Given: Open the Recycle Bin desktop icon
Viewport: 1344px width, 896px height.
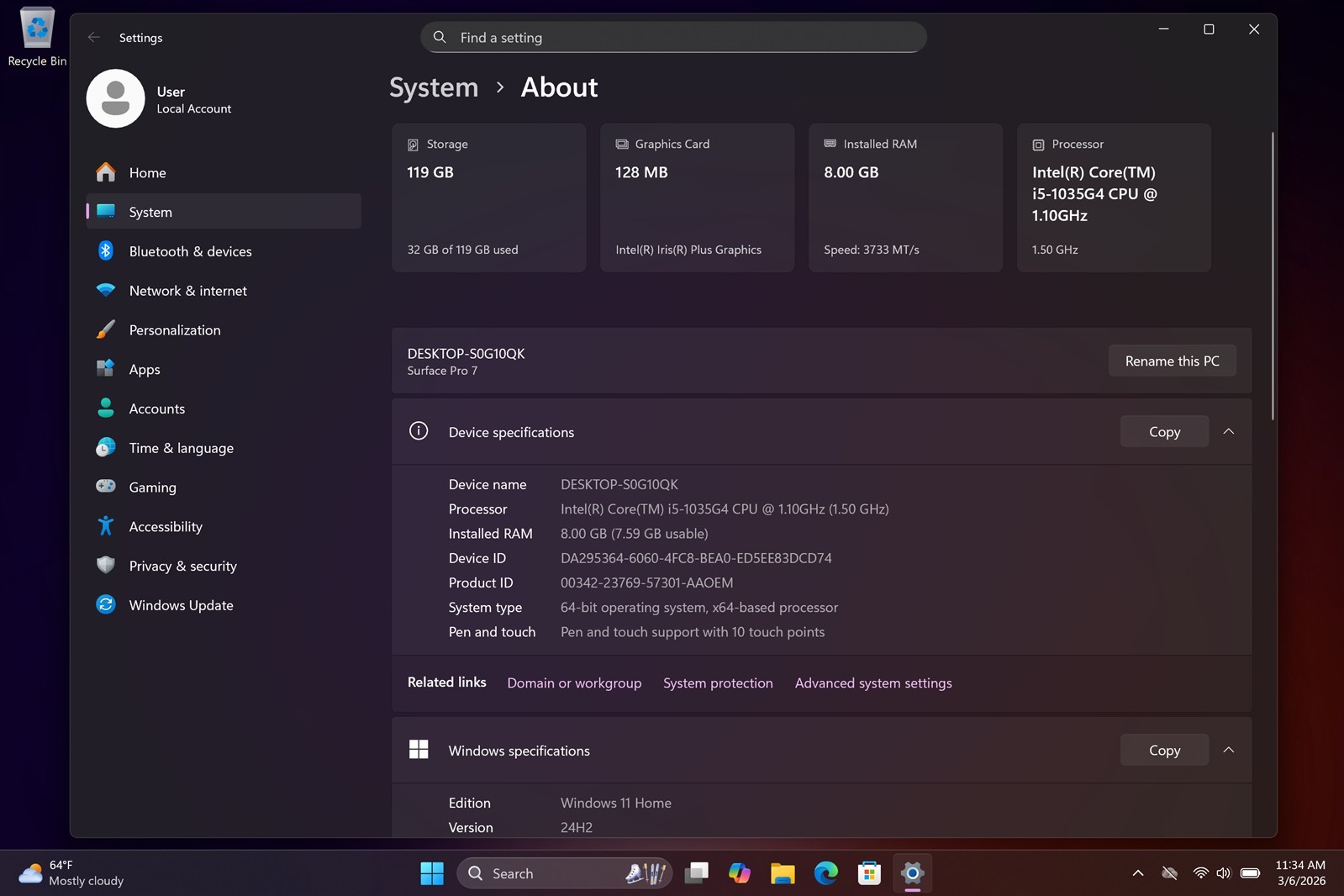Looking at the screenshot, I should 36,36.
